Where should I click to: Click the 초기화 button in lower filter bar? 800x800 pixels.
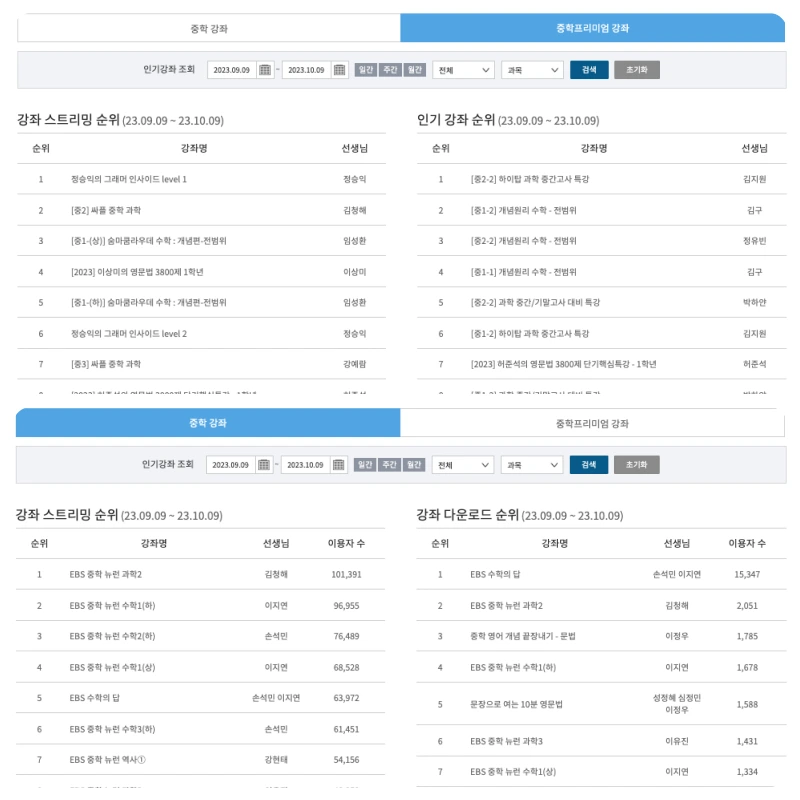tap(636, 464)
